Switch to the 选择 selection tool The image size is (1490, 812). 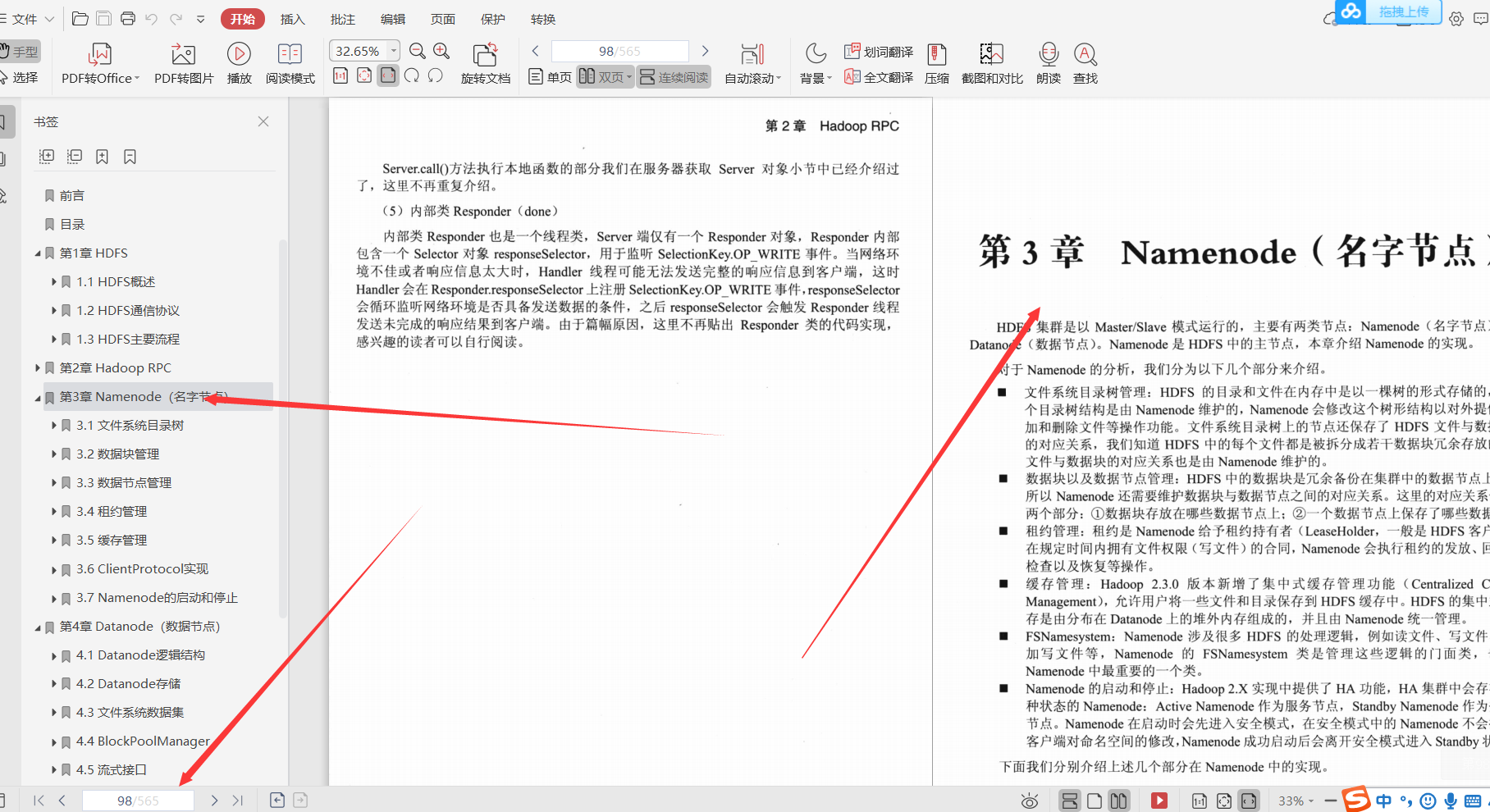[20, 77]
